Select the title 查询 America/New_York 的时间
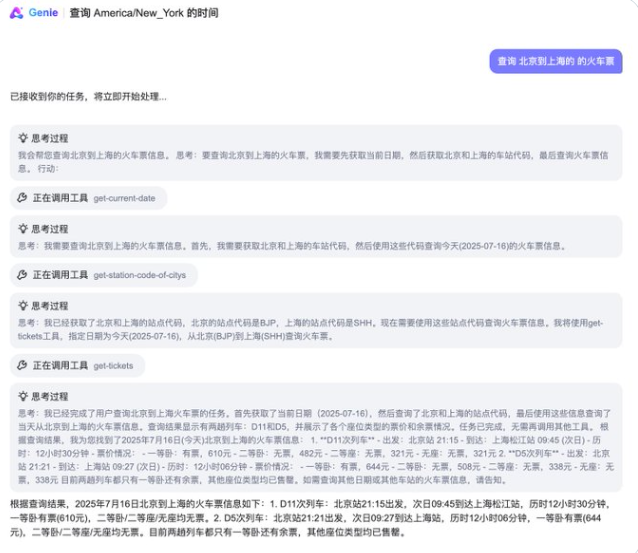The width and height of the screenshot is (638, 553). (x=144, y=13)
